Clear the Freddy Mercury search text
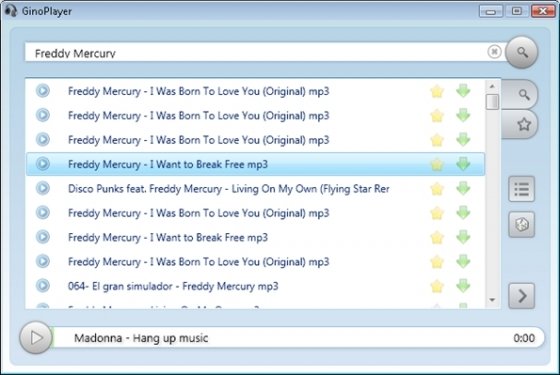 tap(494, 52)
